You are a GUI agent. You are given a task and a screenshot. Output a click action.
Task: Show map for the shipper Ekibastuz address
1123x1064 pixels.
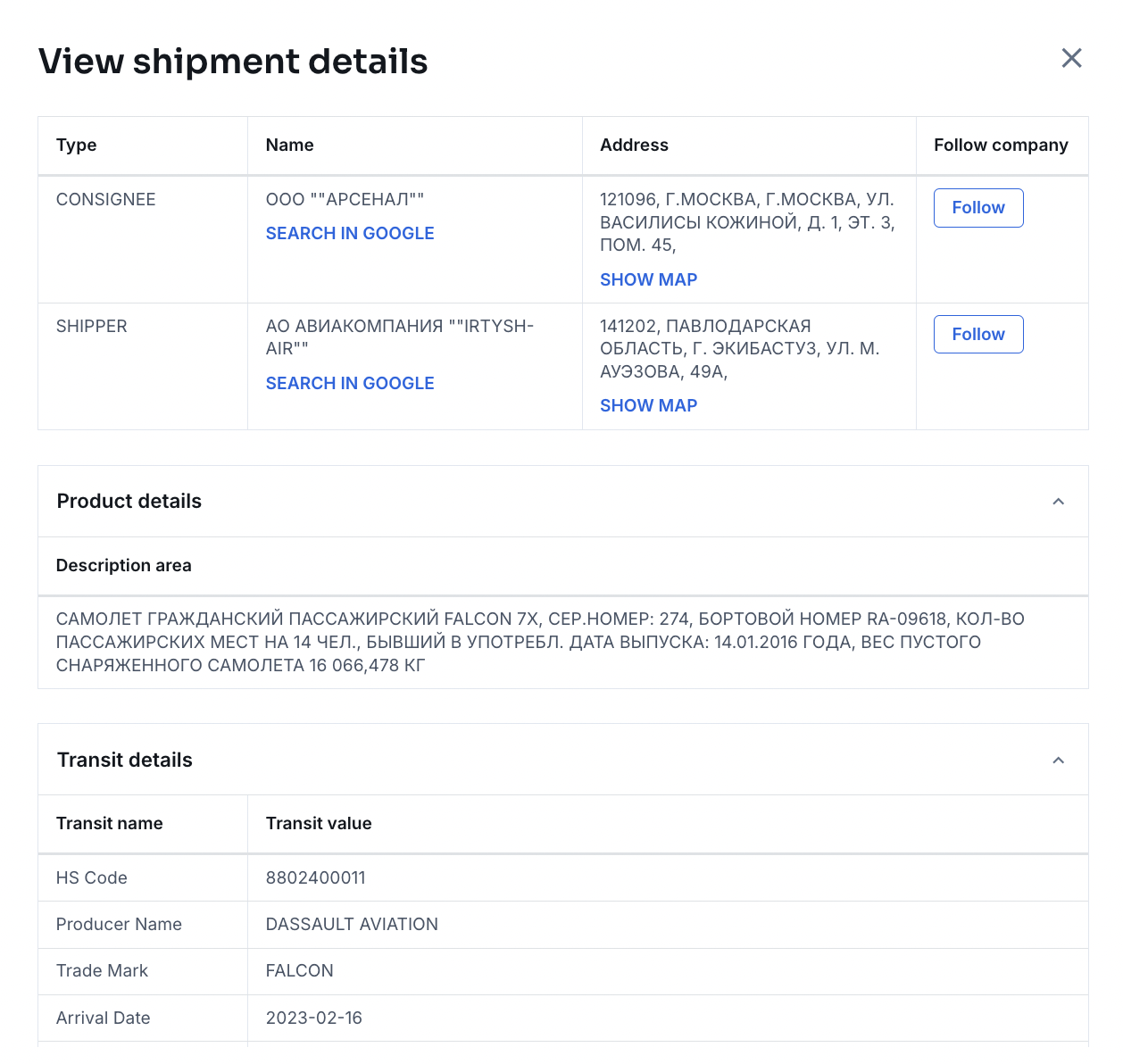648,406
